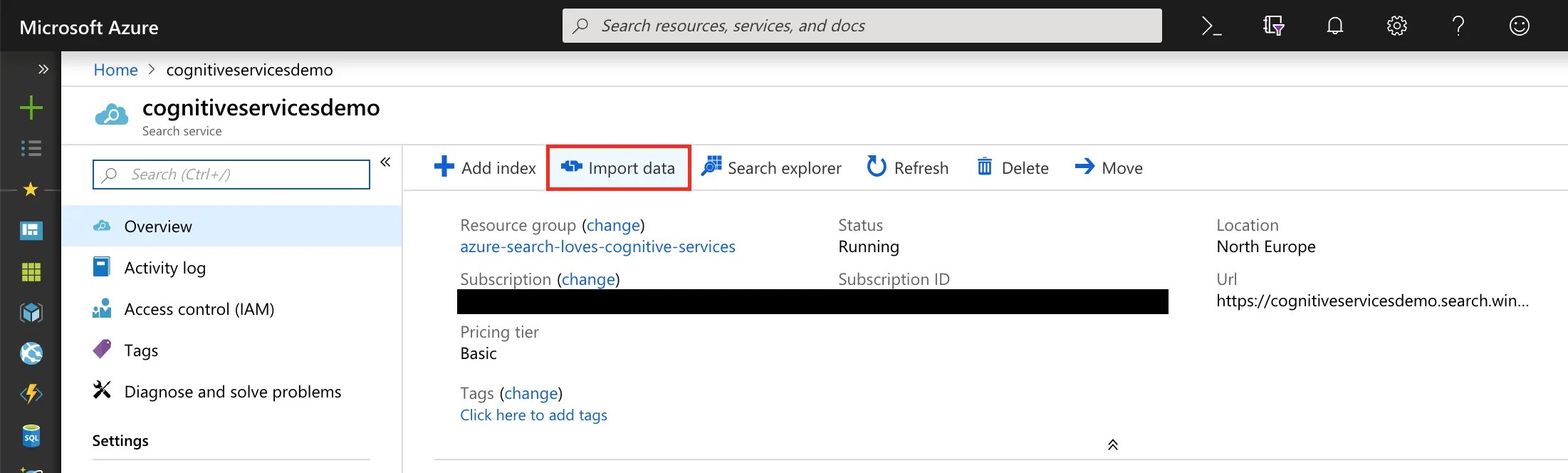Click Basic pricing tier value
Image resolution: width=1568 pixels, height=473 pixels.
479,353
